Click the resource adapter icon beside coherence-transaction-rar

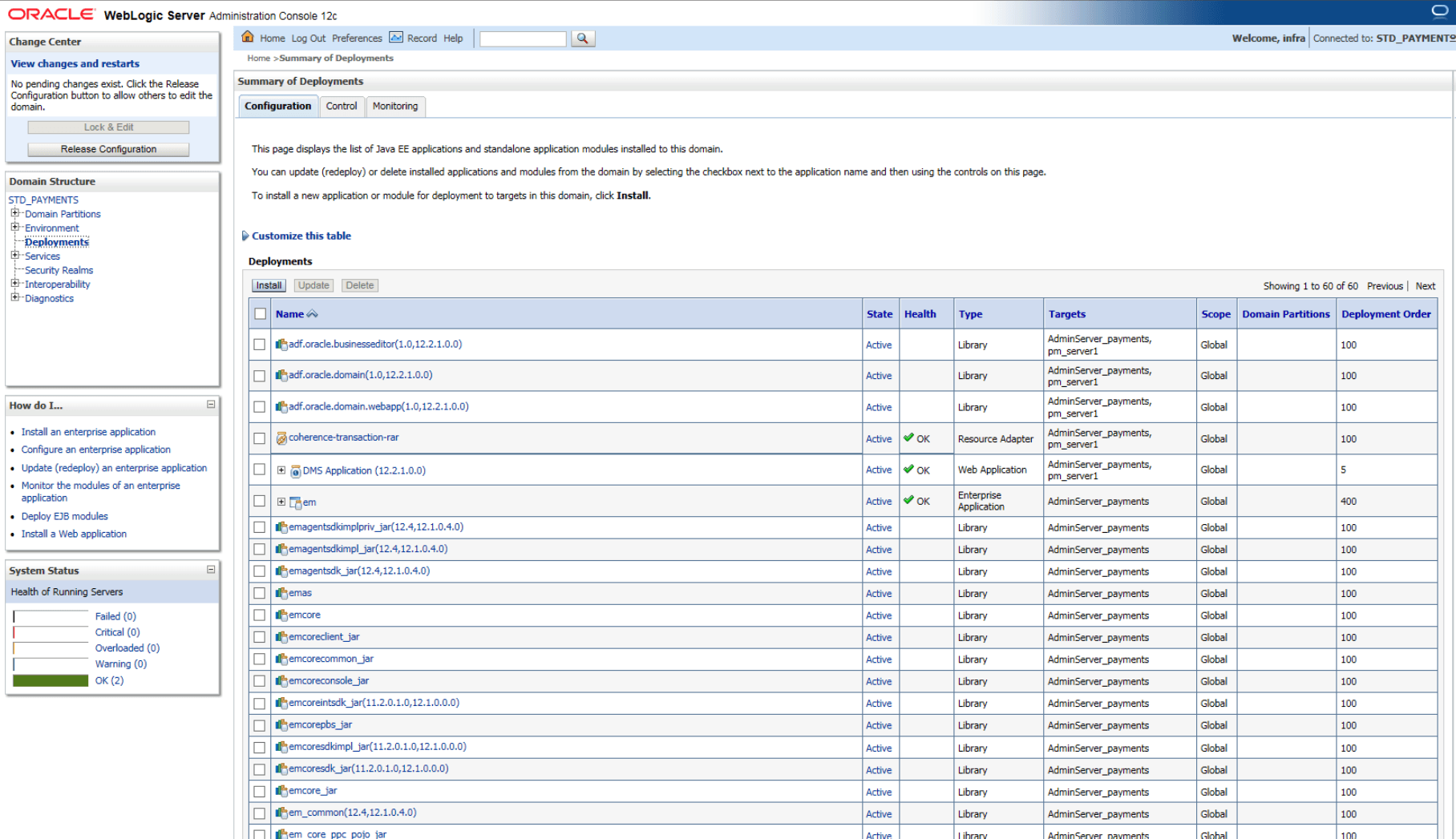(x=281, y=438)
